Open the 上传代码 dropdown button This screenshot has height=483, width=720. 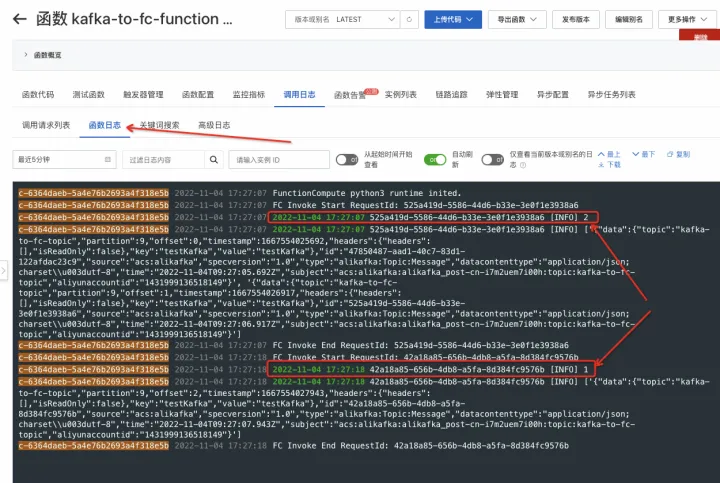coord(453,19)
